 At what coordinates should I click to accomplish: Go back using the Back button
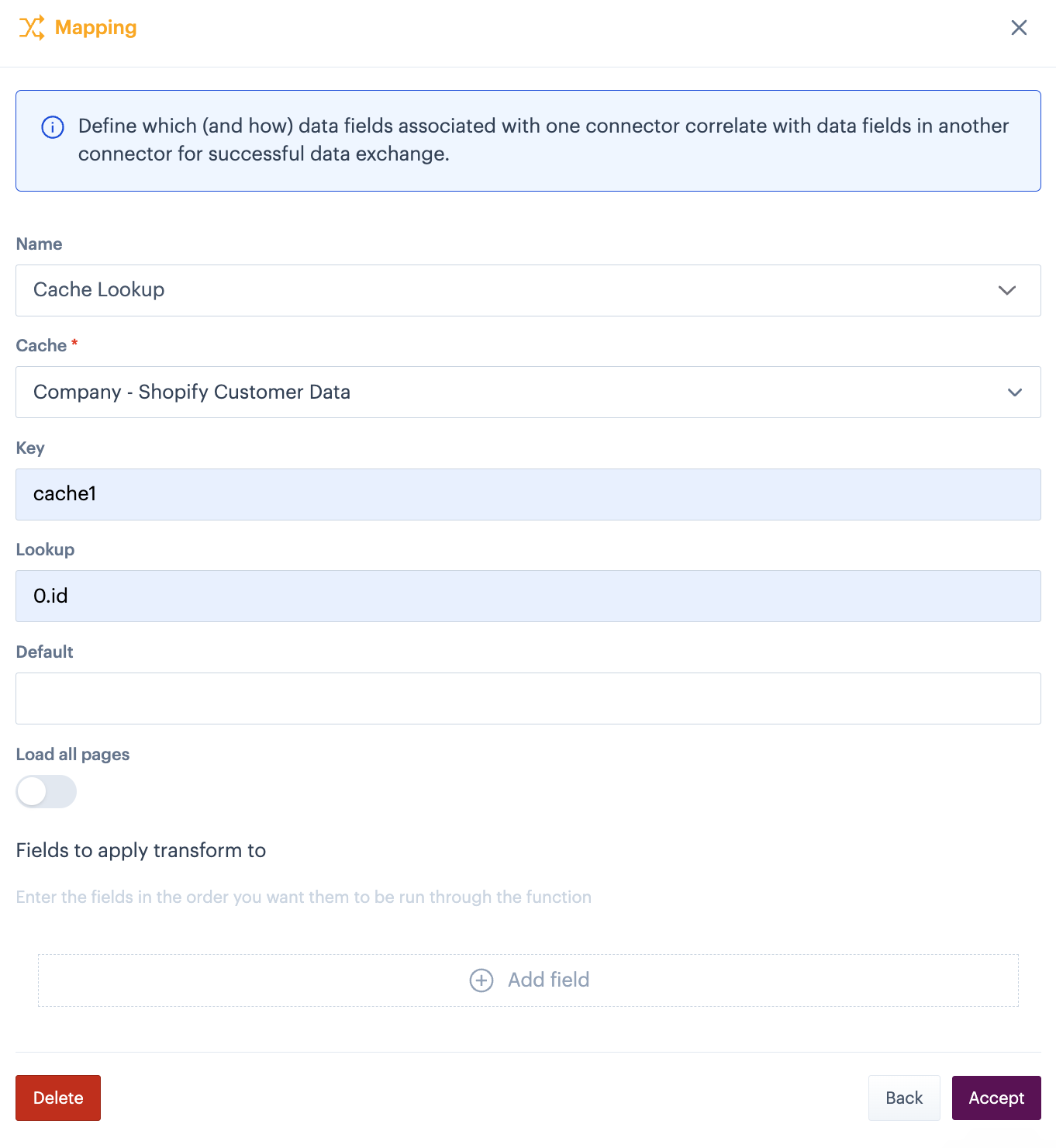click(x=903, y=1098)
